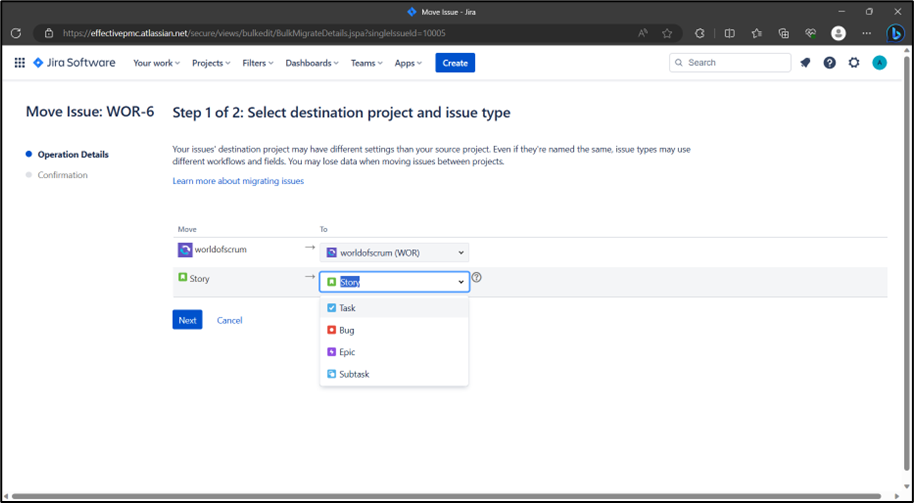Add this page to favorites star

(x=667, y=33)
